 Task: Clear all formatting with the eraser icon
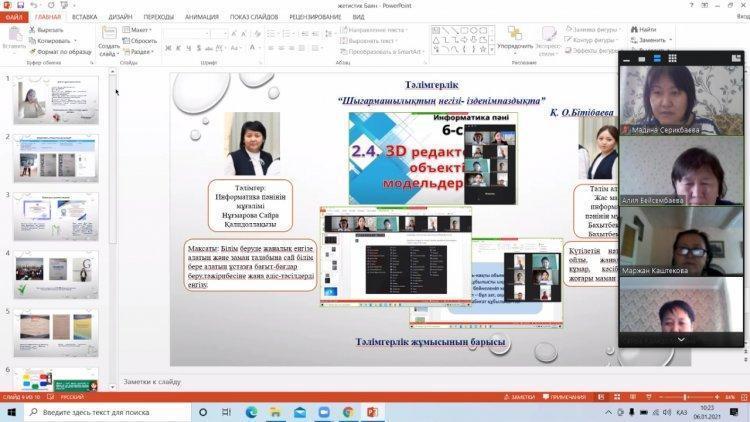257,34
